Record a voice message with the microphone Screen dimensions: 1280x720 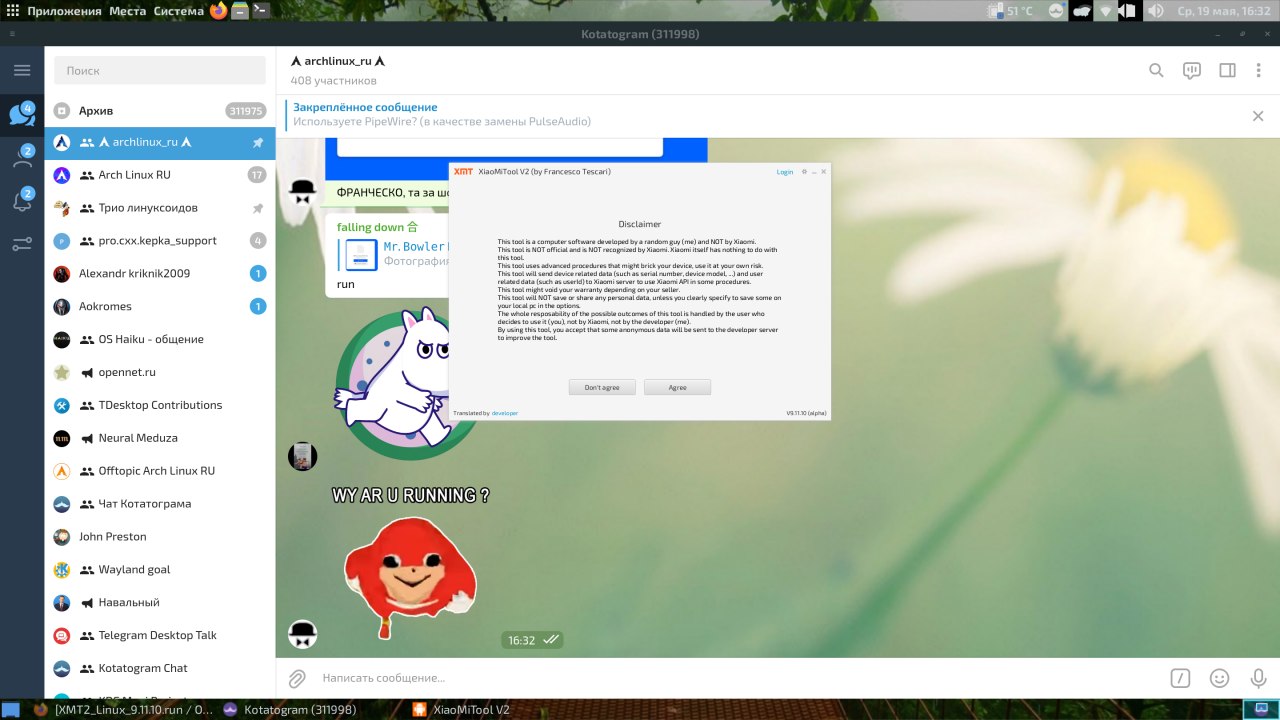[x=1258, y=678]
